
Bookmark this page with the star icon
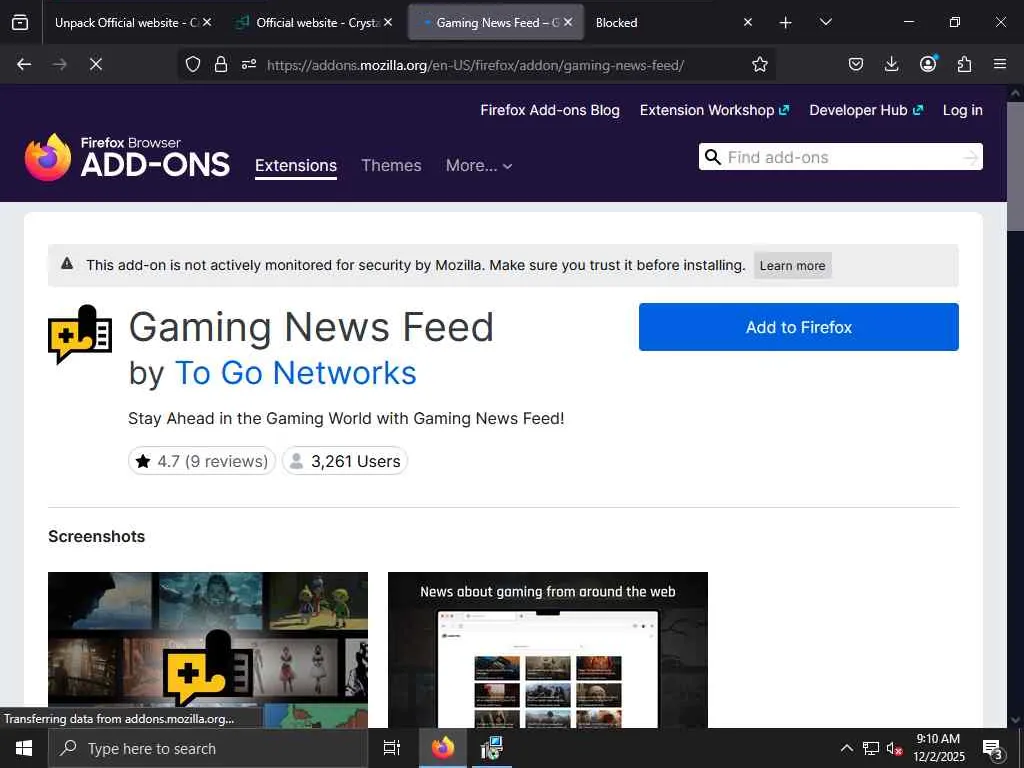click(760, 64)
